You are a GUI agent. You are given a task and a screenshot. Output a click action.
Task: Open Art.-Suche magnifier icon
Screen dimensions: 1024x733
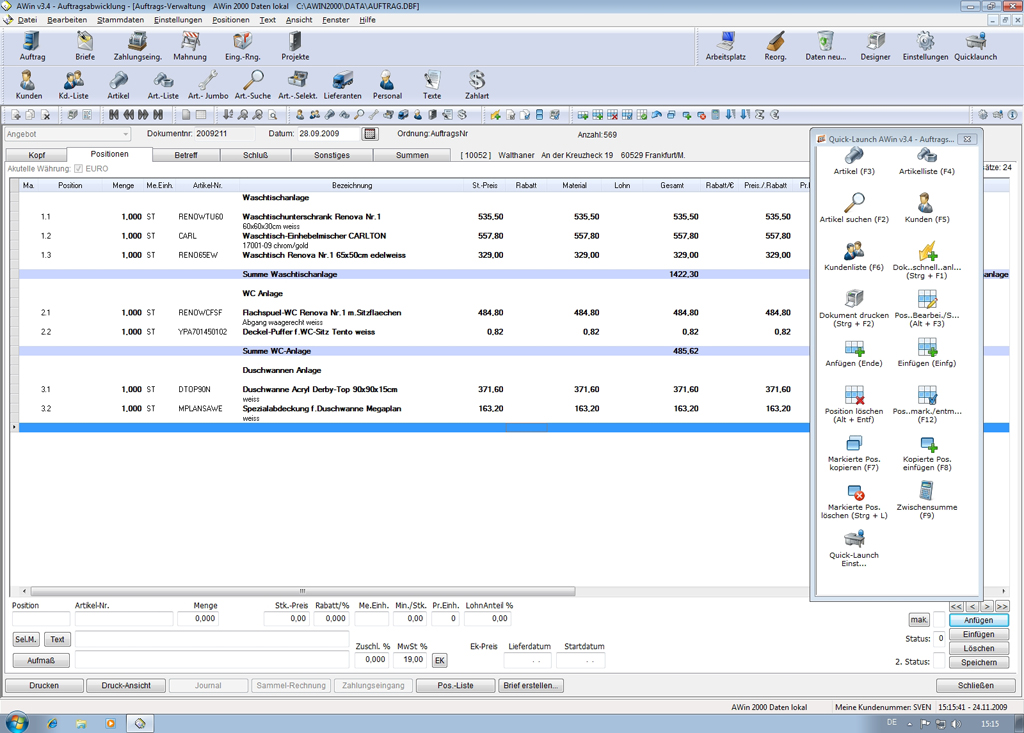coord(253,82)
